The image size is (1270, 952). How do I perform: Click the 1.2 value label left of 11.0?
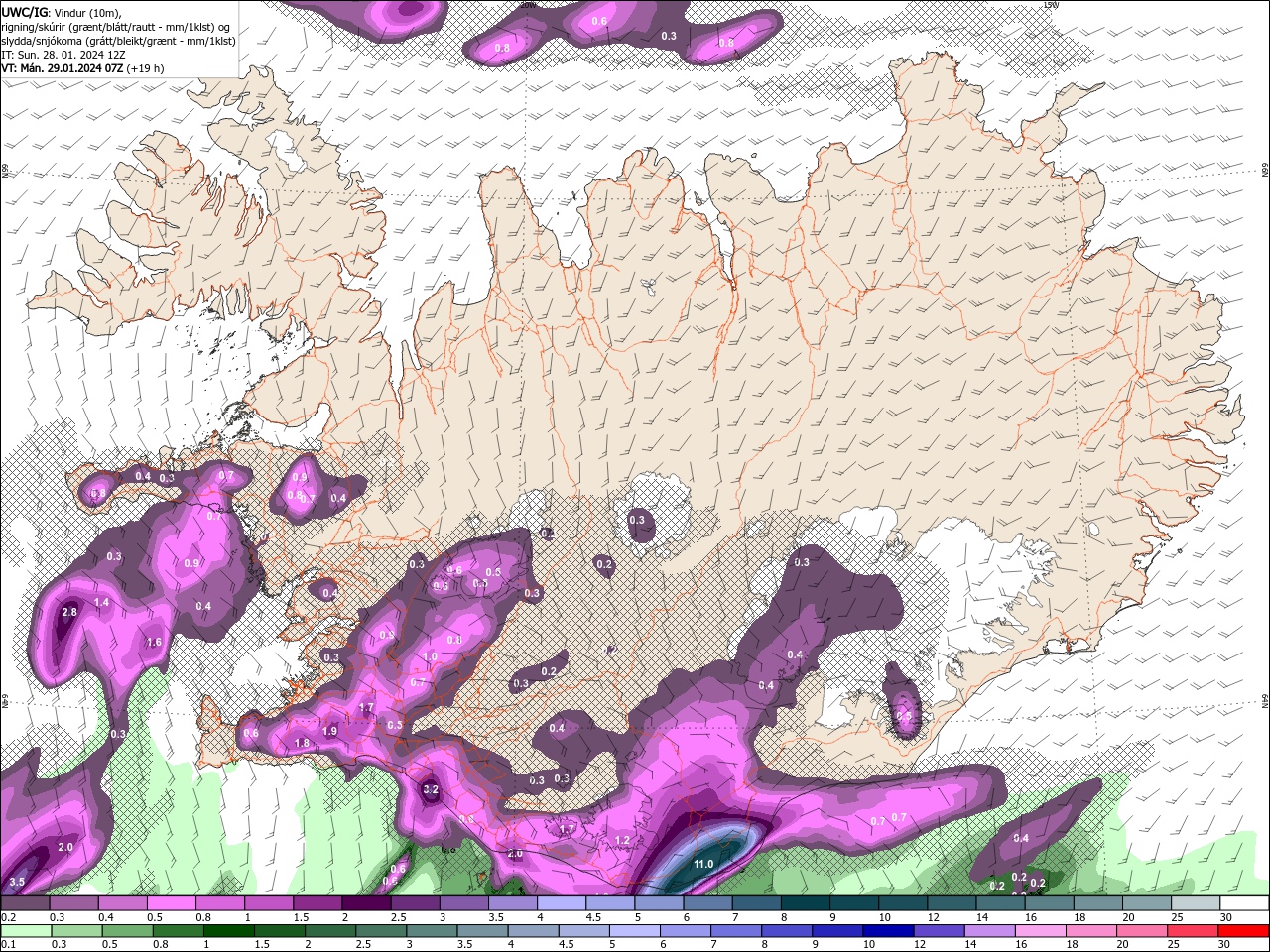point(623,841)
